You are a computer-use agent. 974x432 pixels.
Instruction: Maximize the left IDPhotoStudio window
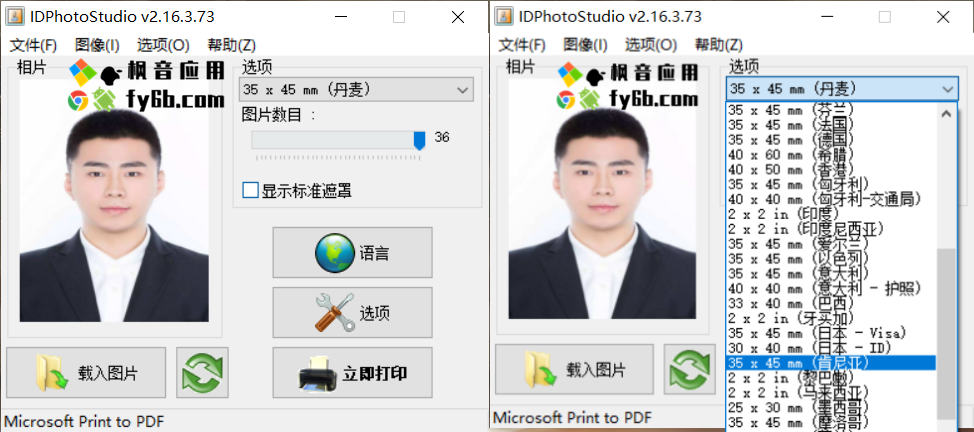tap(399, 17)
